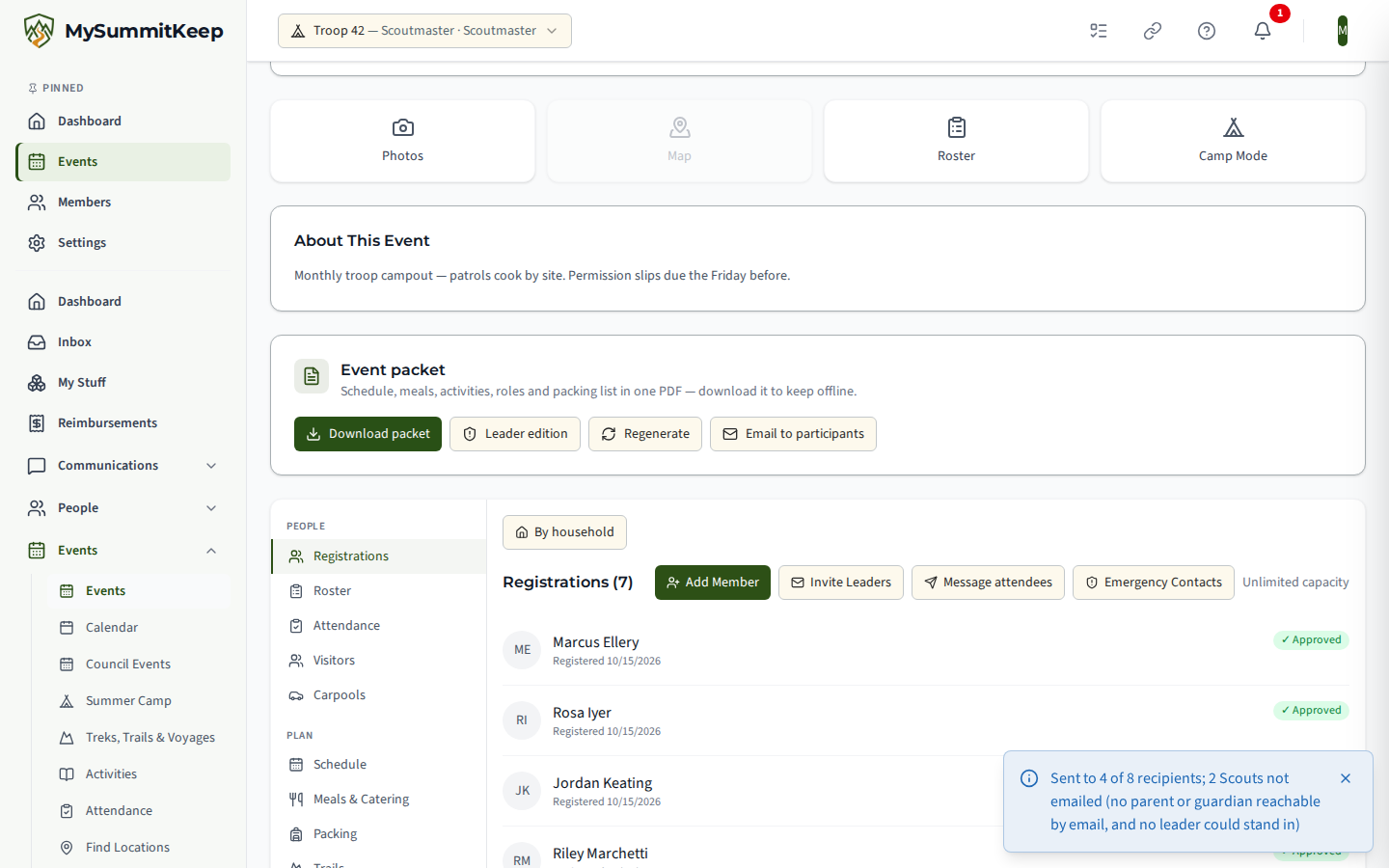Open Packing in the Plan menu
1389x868 pixels.
pyautogui.click(x=378, y=834)
